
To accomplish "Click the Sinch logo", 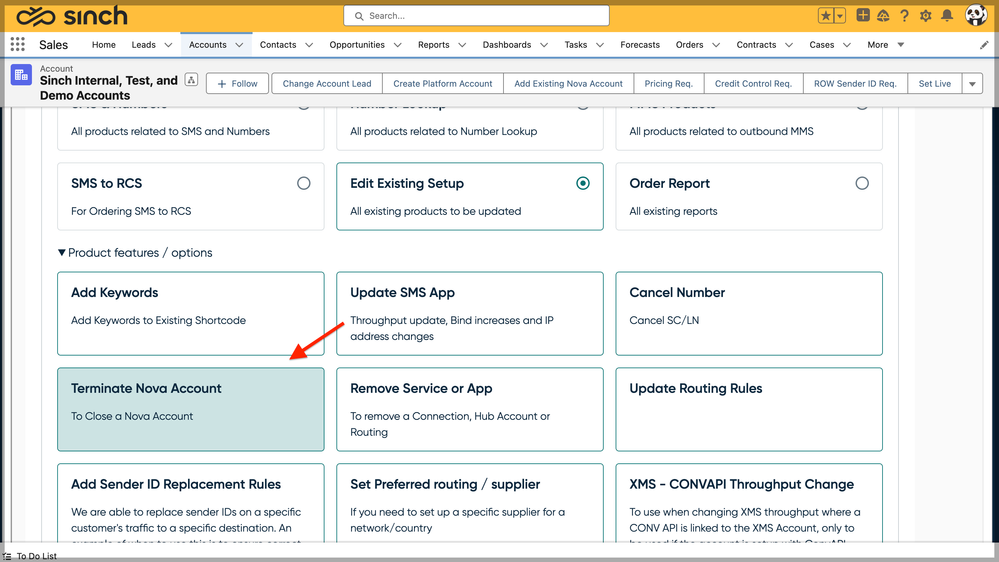I will (x=72, y=16).
